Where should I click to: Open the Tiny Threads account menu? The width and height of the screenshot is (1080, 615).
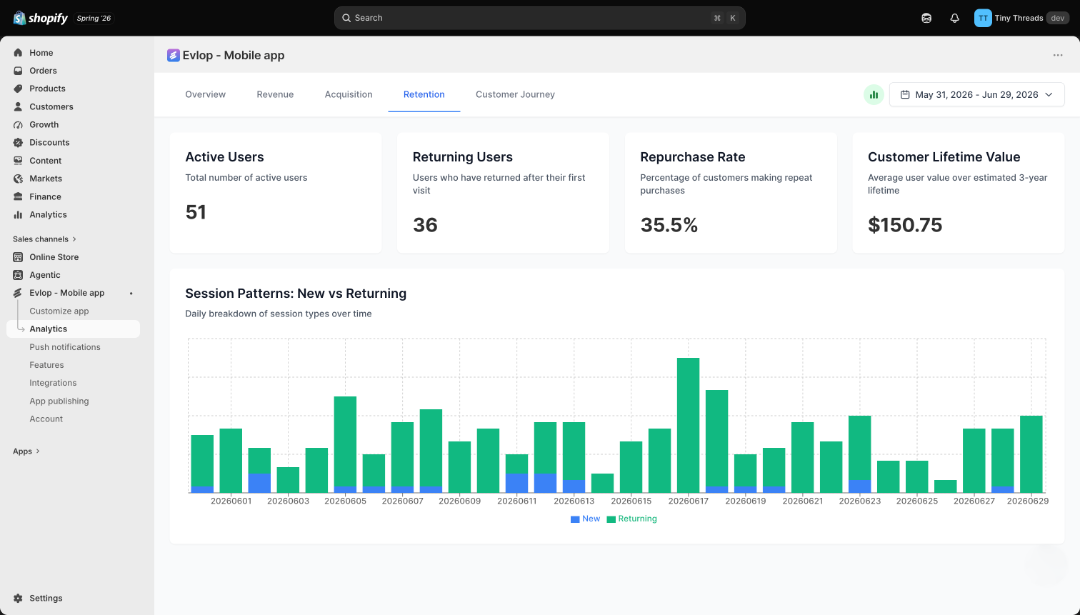click(1021, 18)
